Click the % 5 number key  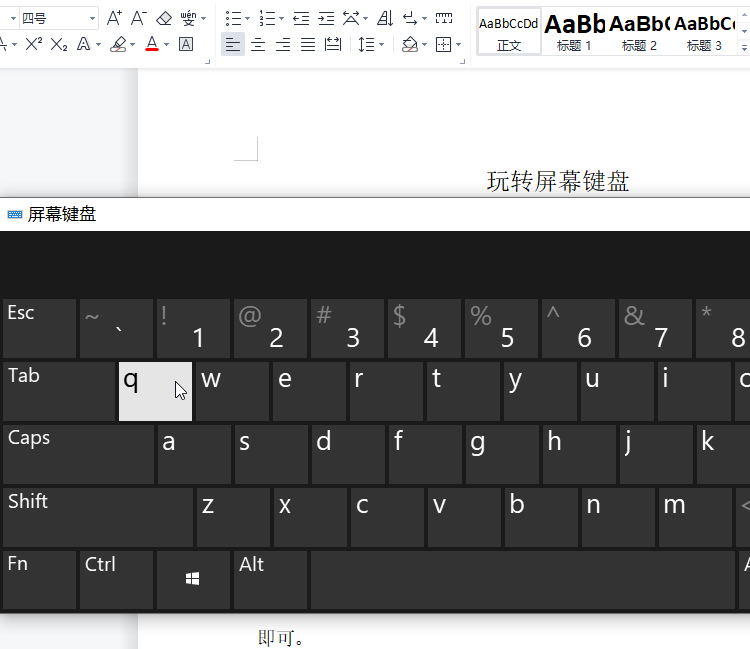point(501,329)
